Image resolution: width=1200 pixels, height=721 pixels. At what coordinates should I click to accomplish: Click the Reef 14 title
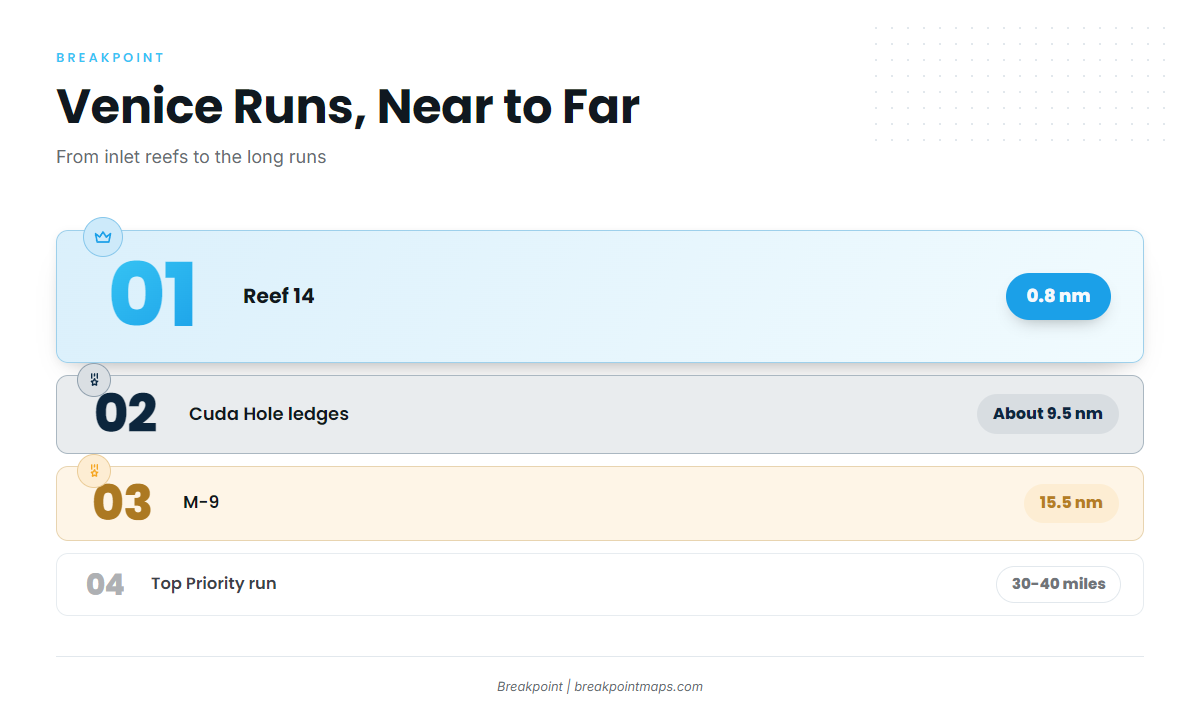[x=278, y=296]
